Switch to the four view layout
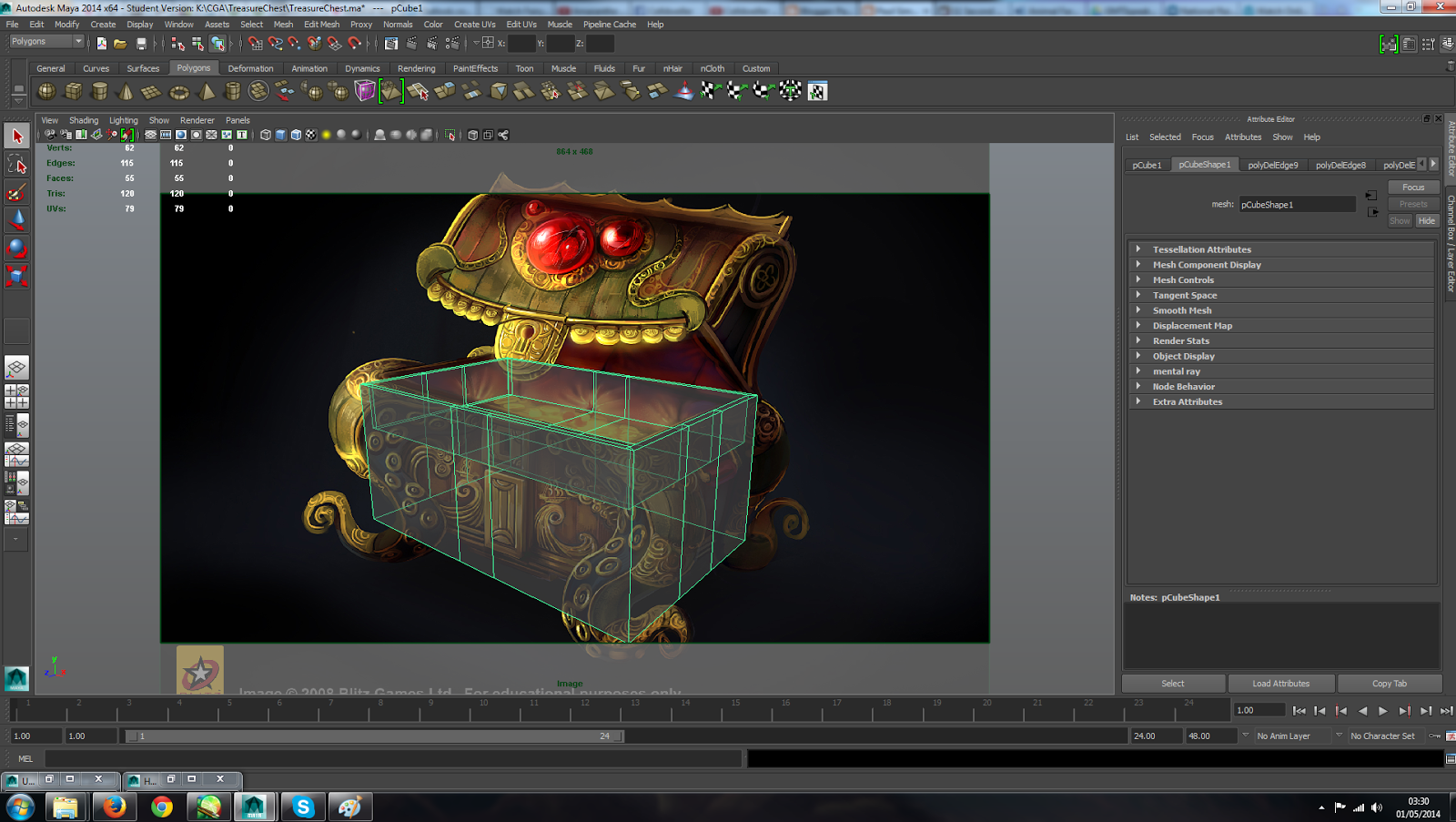 (x=16, y=396)
